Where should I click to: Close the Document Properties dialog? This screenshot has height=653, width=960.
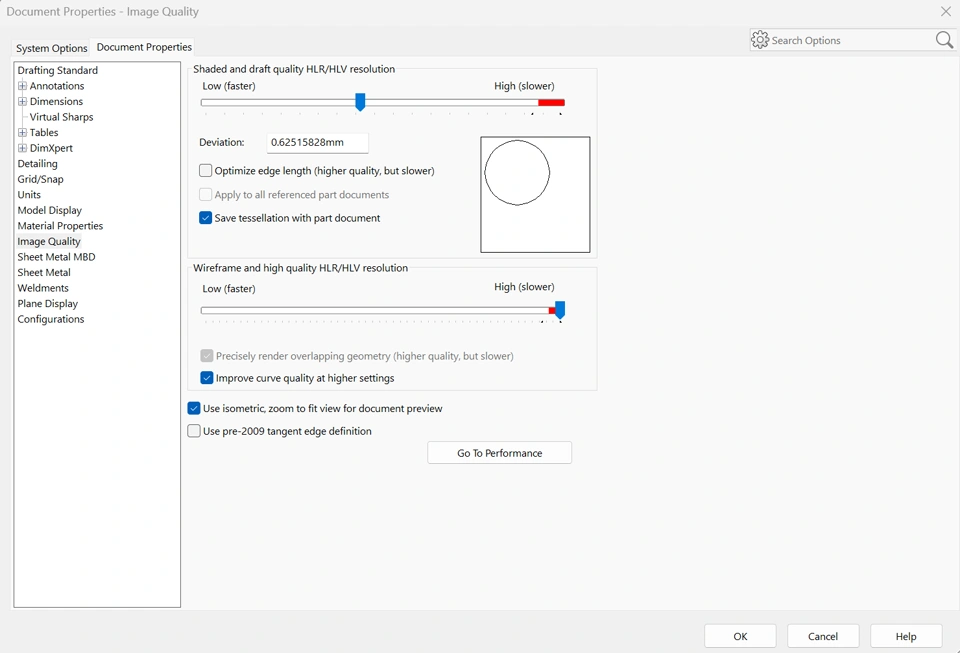[945, 12]
